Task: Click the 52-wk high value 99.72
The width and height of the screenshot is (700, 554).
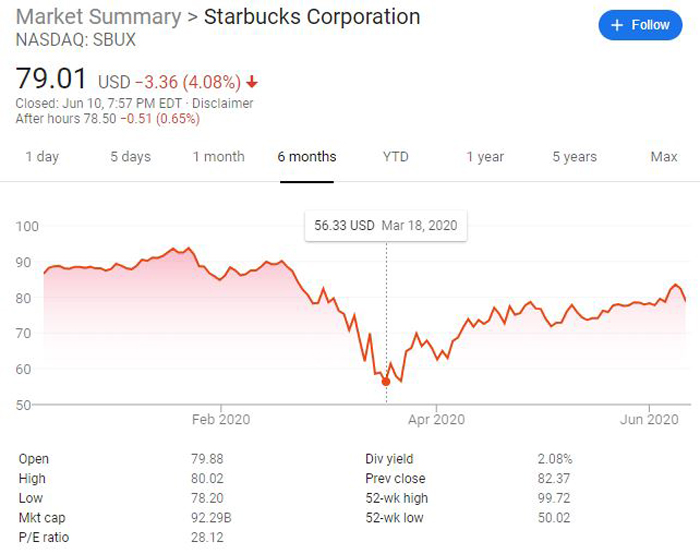Action: pos(554,498)
